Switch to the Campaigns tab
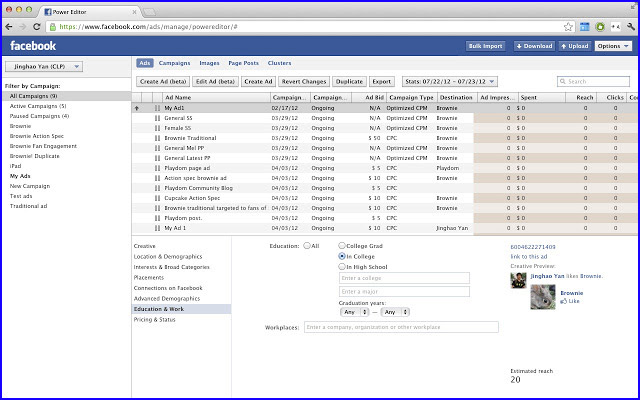The image size is (640, 400). (x=174, y=63)
